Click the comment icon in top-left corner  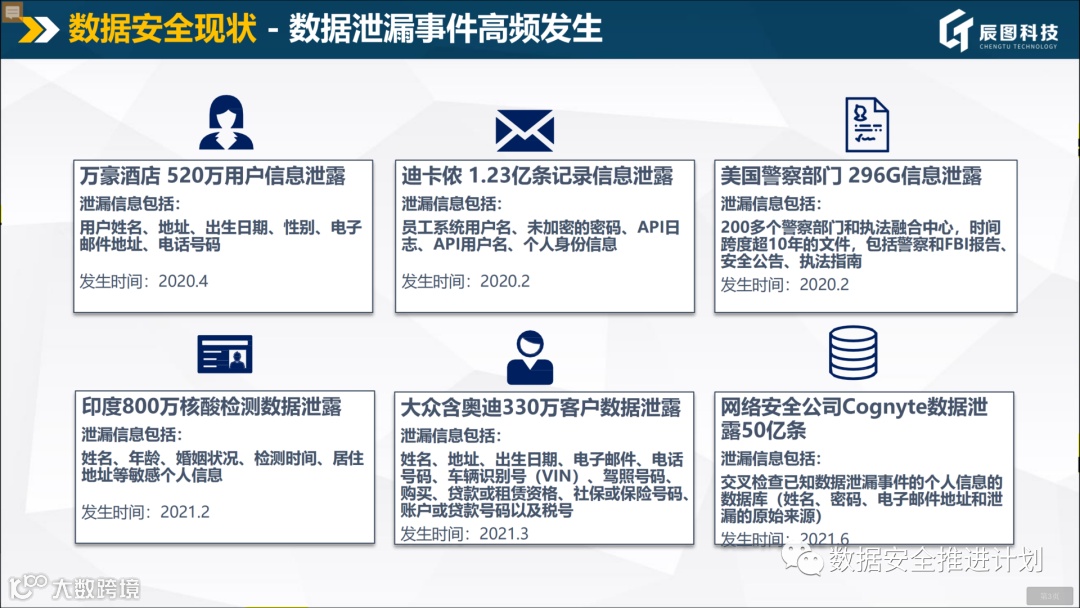click(x=12, y=10)
